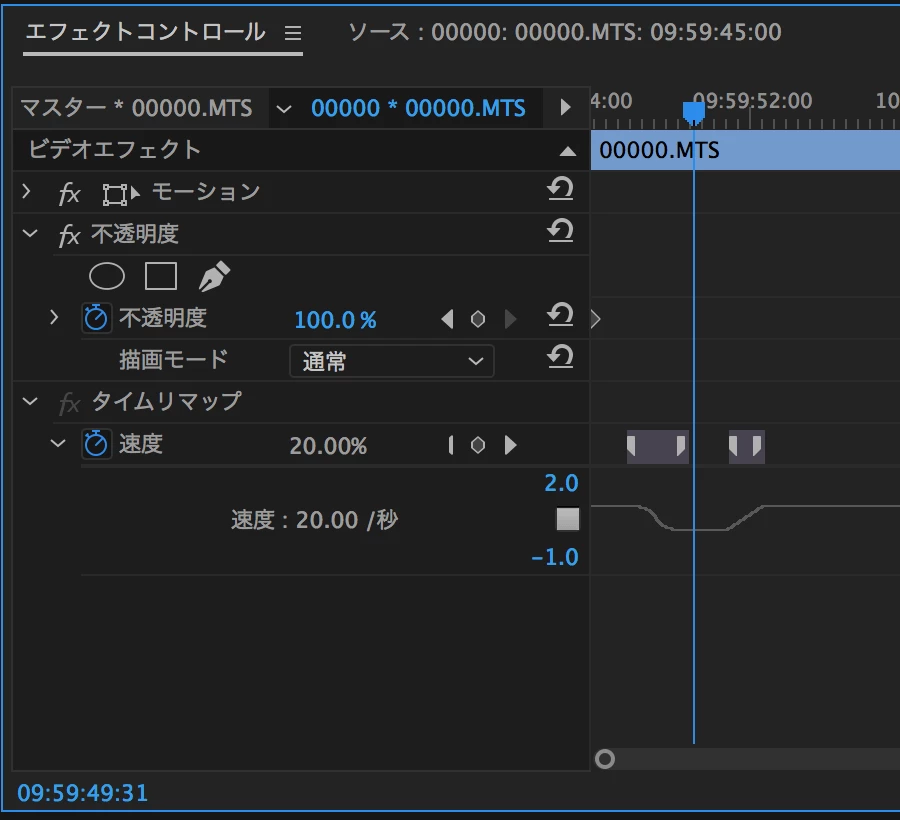Click the 20.00% speed value
This screenshot has width=900, height=820.
328,446
